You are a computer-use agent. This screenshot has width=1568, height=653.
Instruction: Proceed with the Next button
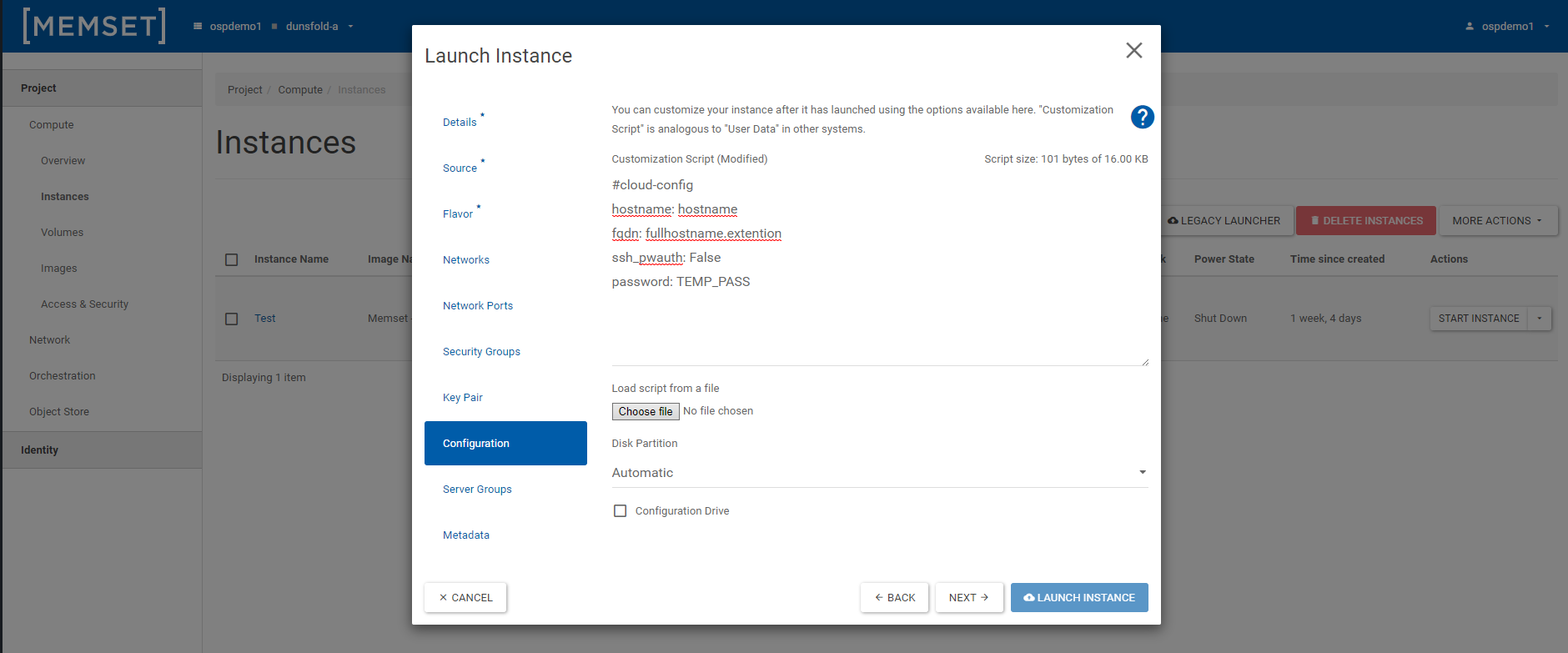click(x=969, y=597)
